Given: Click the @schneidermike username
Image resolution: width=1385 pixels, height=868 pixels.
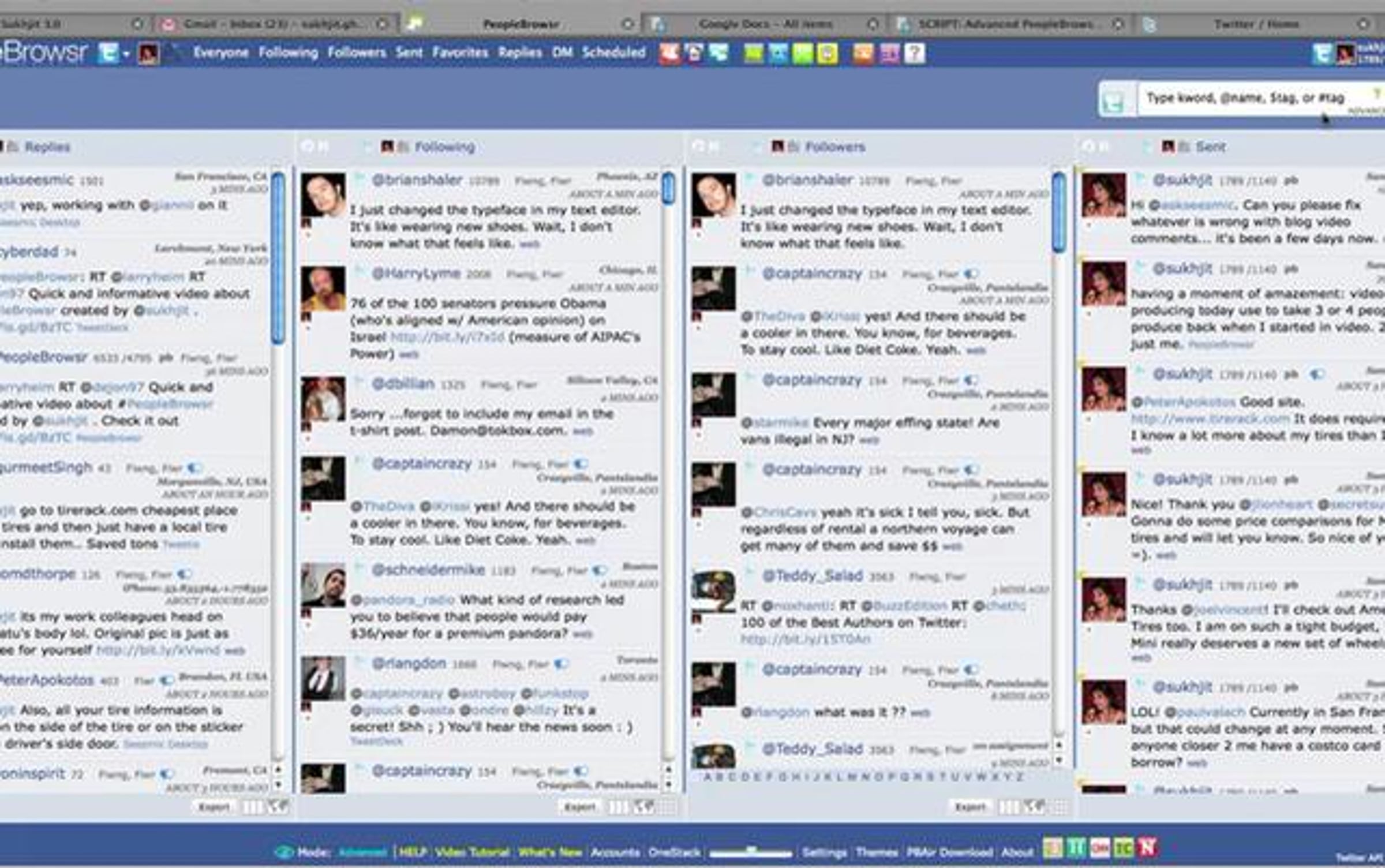Looking at the screenshot, I should click(x=428, y=570).
